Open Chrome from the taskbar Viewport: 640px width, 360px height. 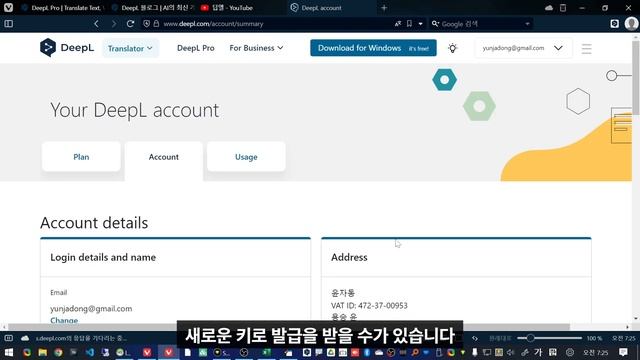pos(58,352)
